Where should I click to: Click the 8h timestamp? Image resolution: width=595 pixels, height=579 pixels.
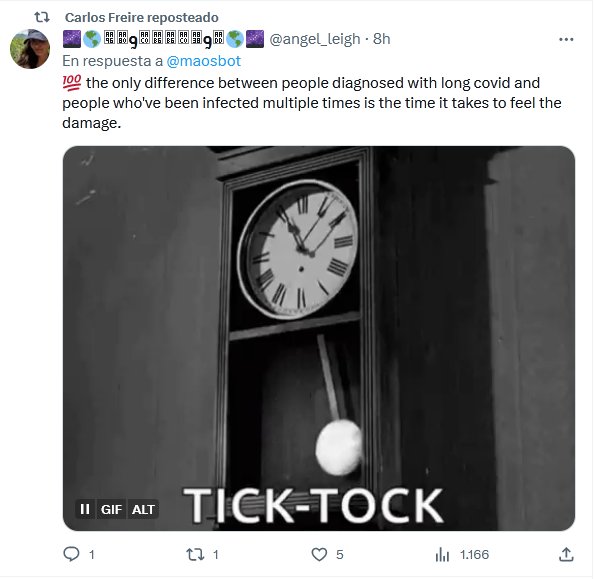(x=382, y=39)
